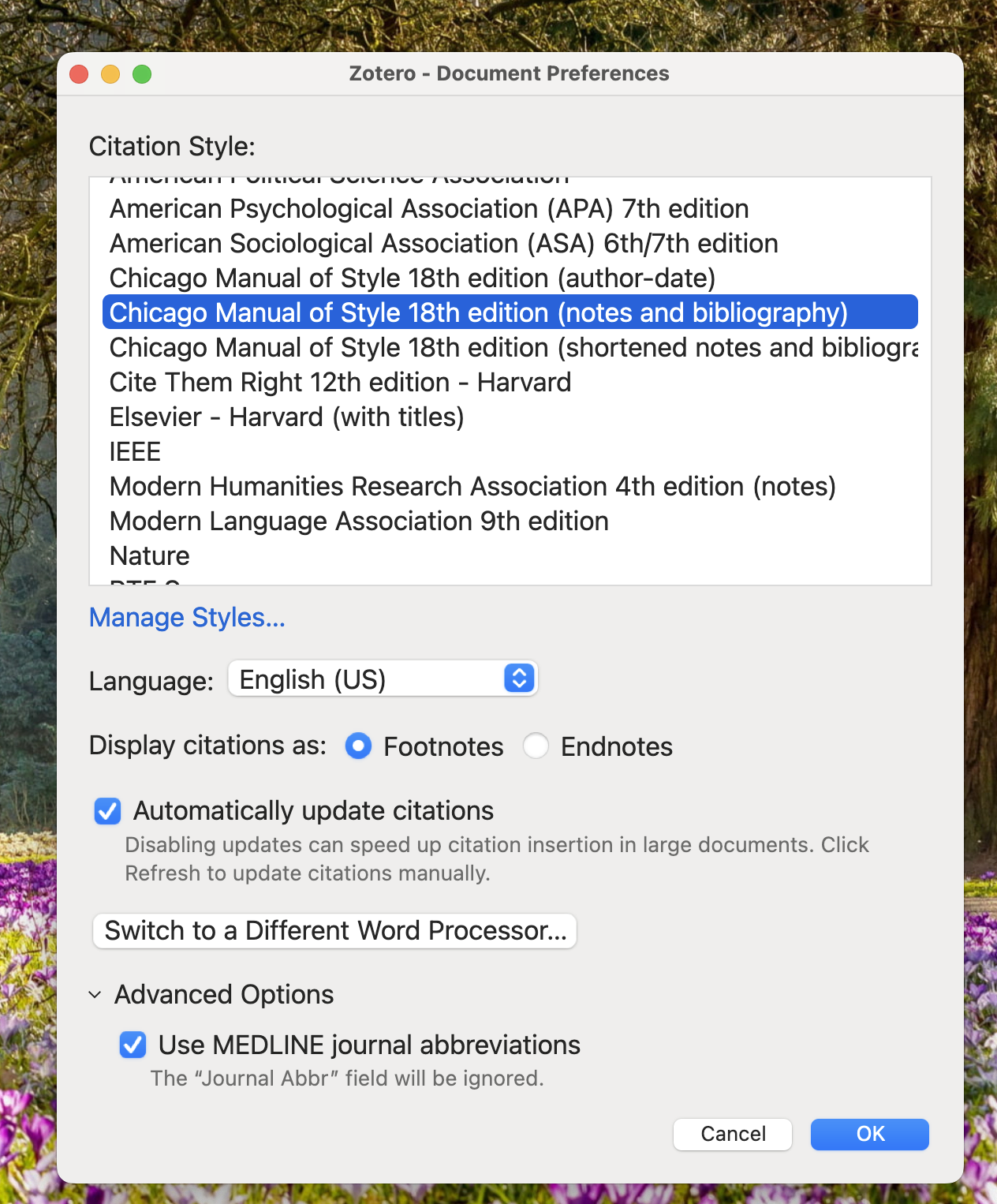Select American Psychological Association (APA) 7th edition
This screenshot has width=997, height=1204.
click(510, 209)
